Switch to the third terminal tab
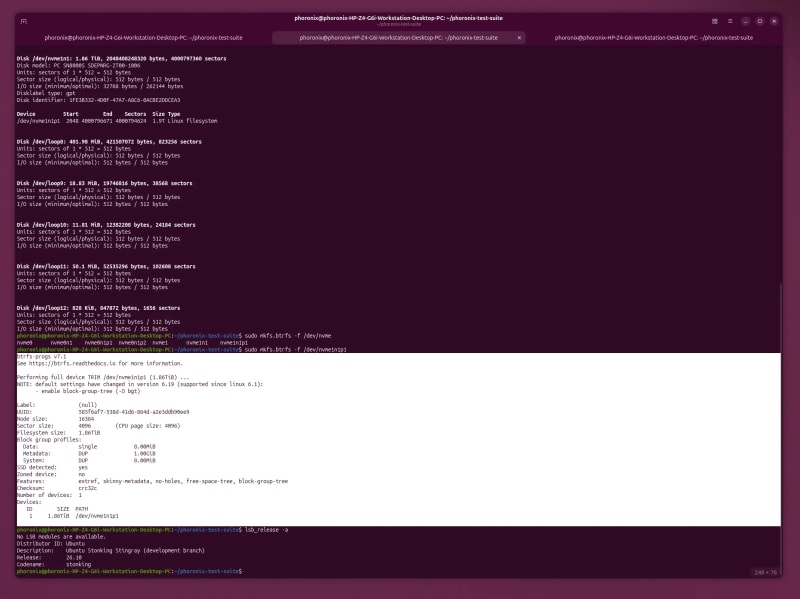Screen dimensions: 800x599 654,37
